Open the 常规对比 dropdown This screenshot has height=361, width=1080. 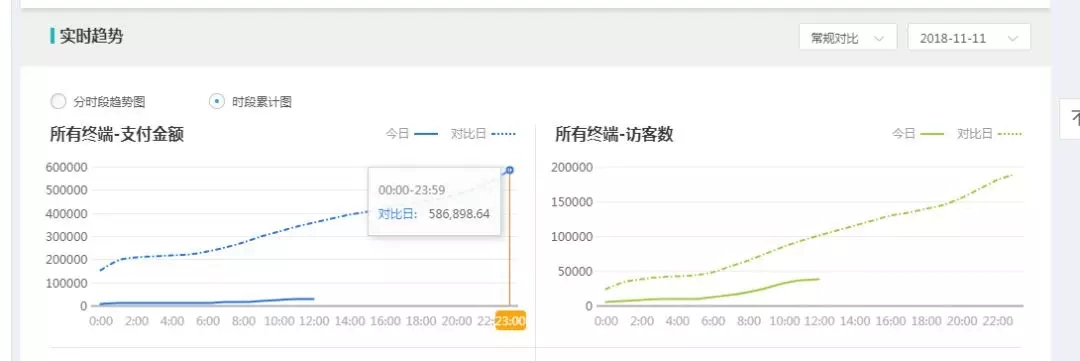click(x=848, y=37)
